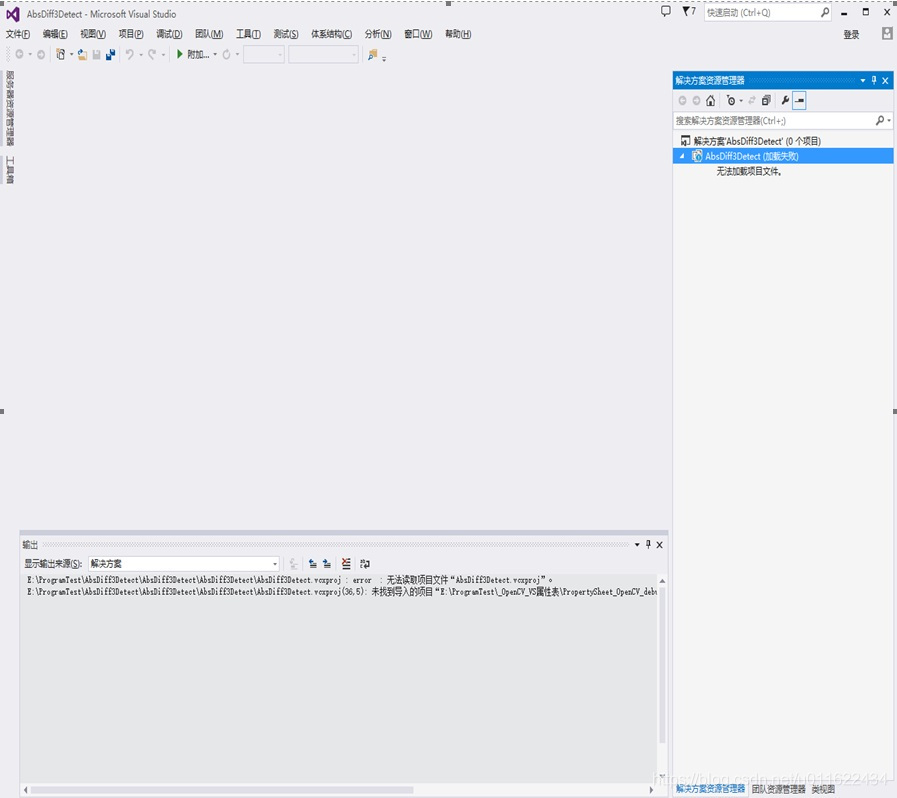This screenshot has height=798, width=897.
Task: Open the 工具(T) menu
Action: (248, 34)
